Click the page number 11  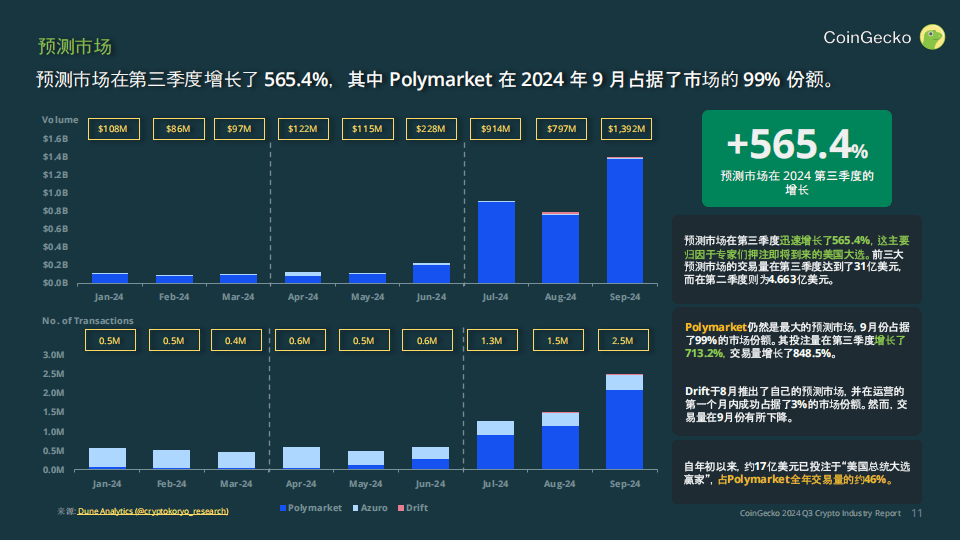(x=917, y=513)
